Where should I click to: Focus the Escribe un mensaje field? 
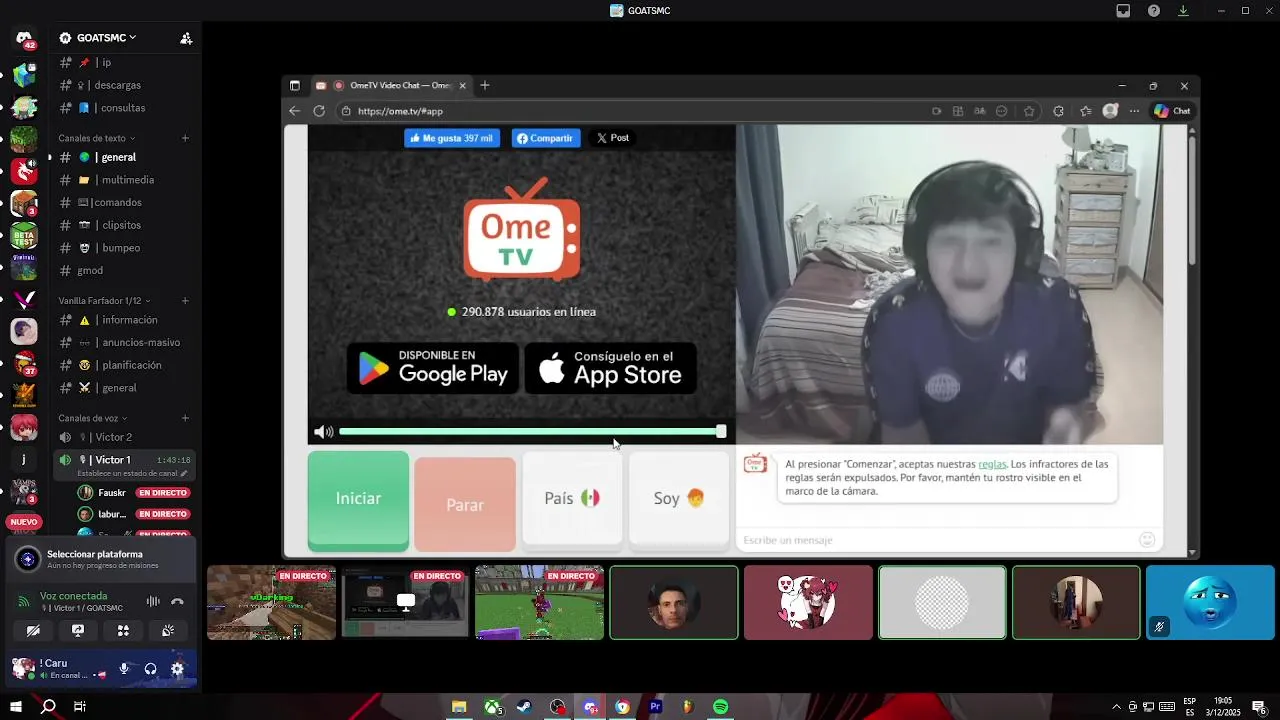pos(935,540)
